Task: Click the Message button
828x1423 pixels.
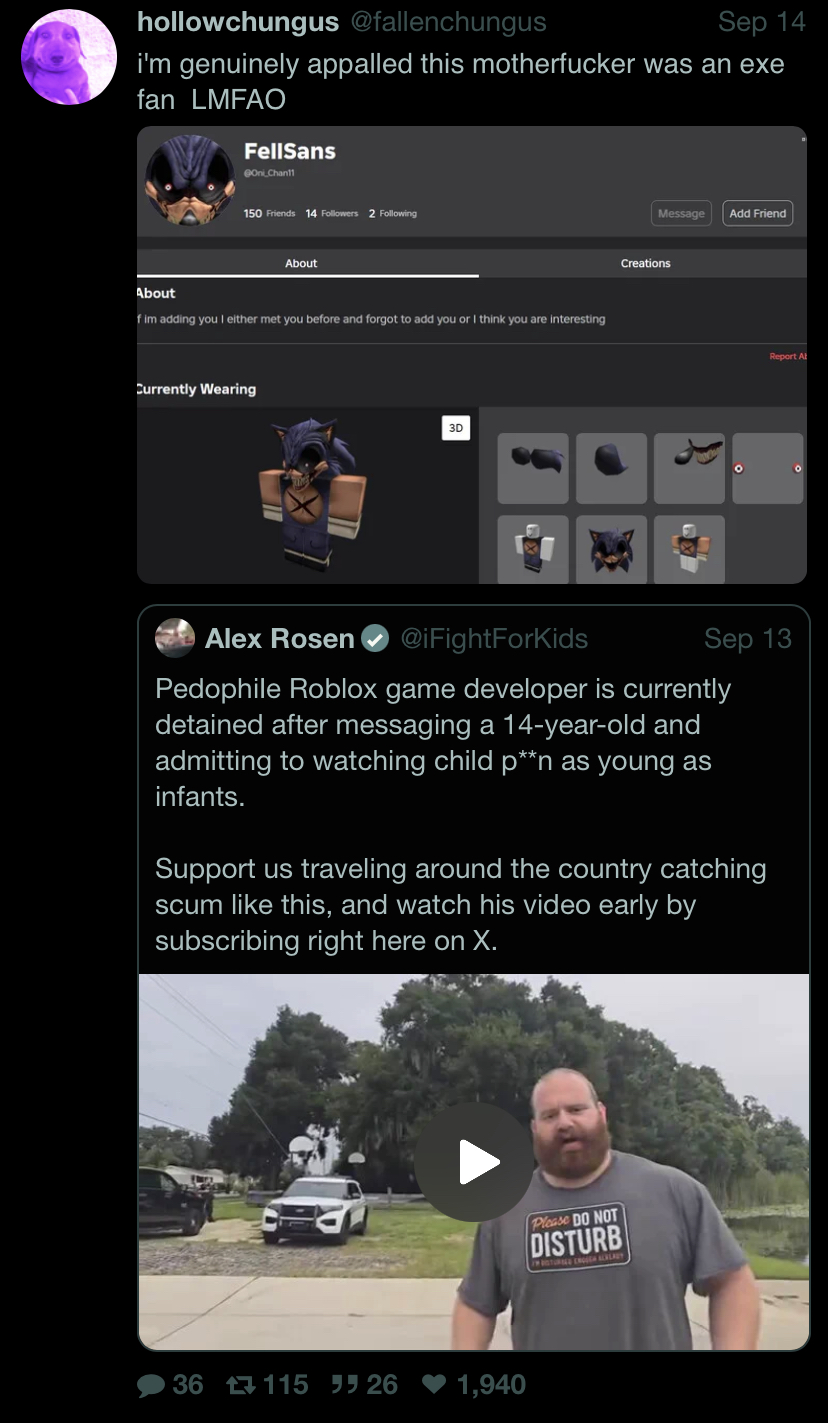Action: (681, 213)
